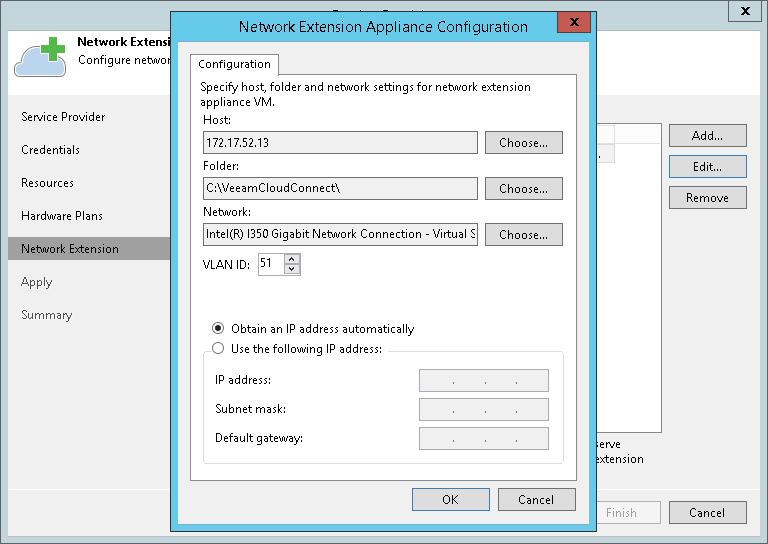Screen dimensions: 768x544
Task: Click Cancel in the background wizard window
Action: tap(708, 513)
